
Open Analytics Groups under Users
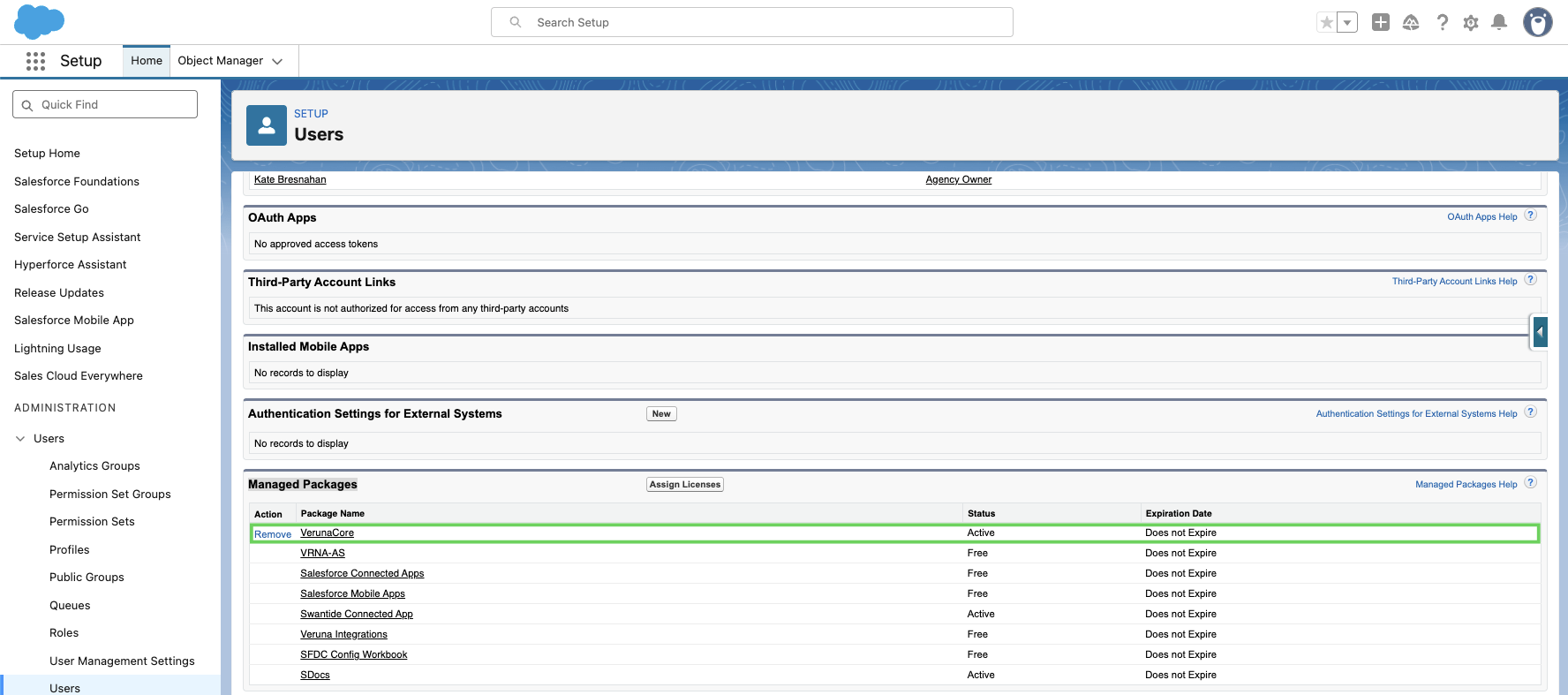(x=94, y=466)
